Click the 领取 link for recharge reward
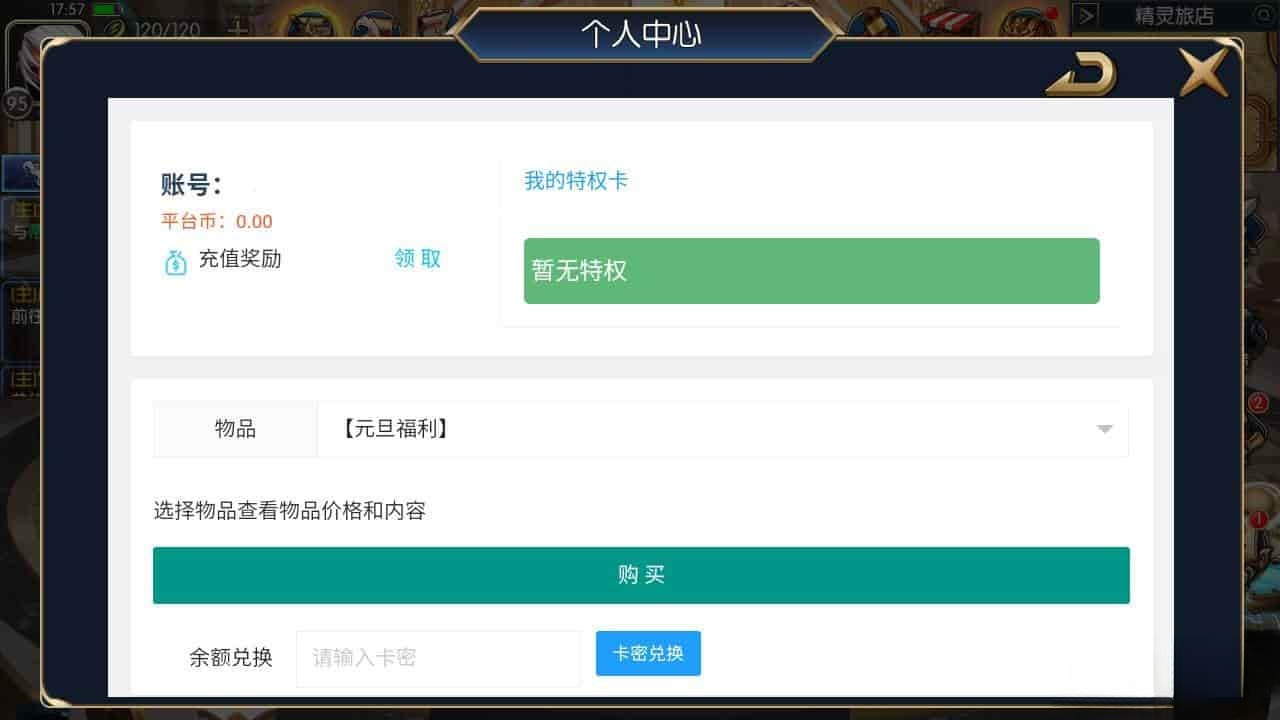Image resolution: width=1280 pixels, height=720 pixels. point(418,259)
